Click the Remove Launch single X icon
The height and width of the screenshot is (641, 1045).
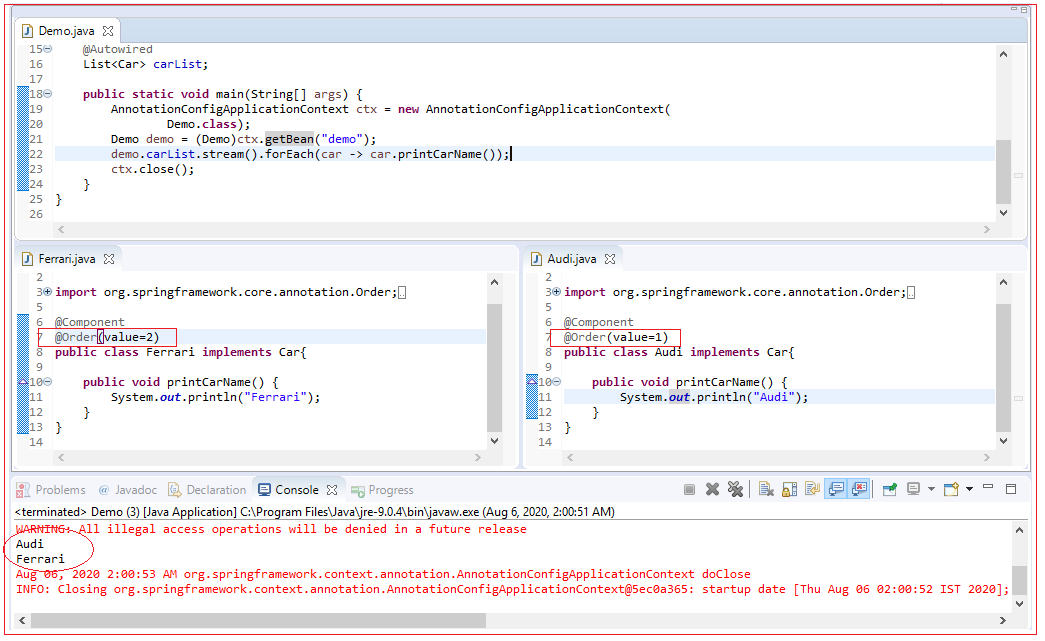(x=712, y=490)
